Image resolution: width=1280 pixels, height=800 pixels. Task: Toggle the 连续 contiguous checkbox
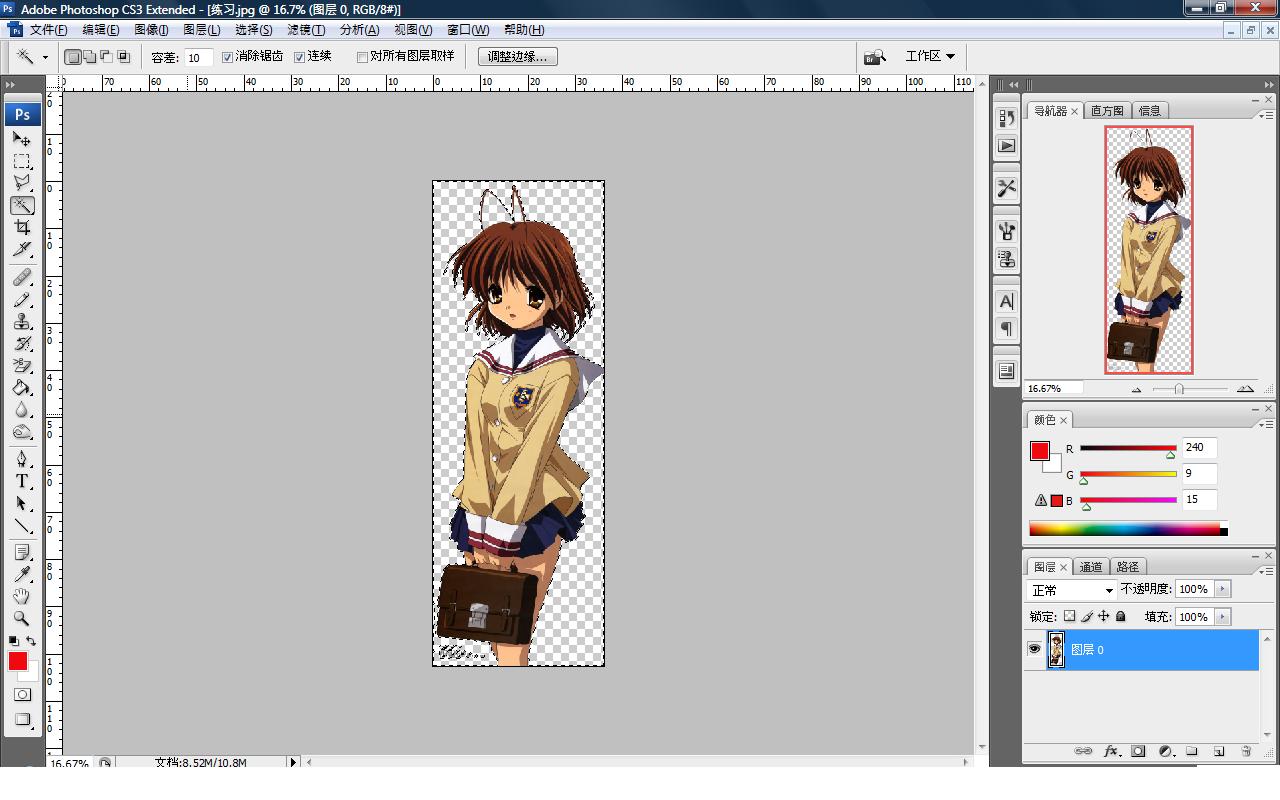(299, 57)
